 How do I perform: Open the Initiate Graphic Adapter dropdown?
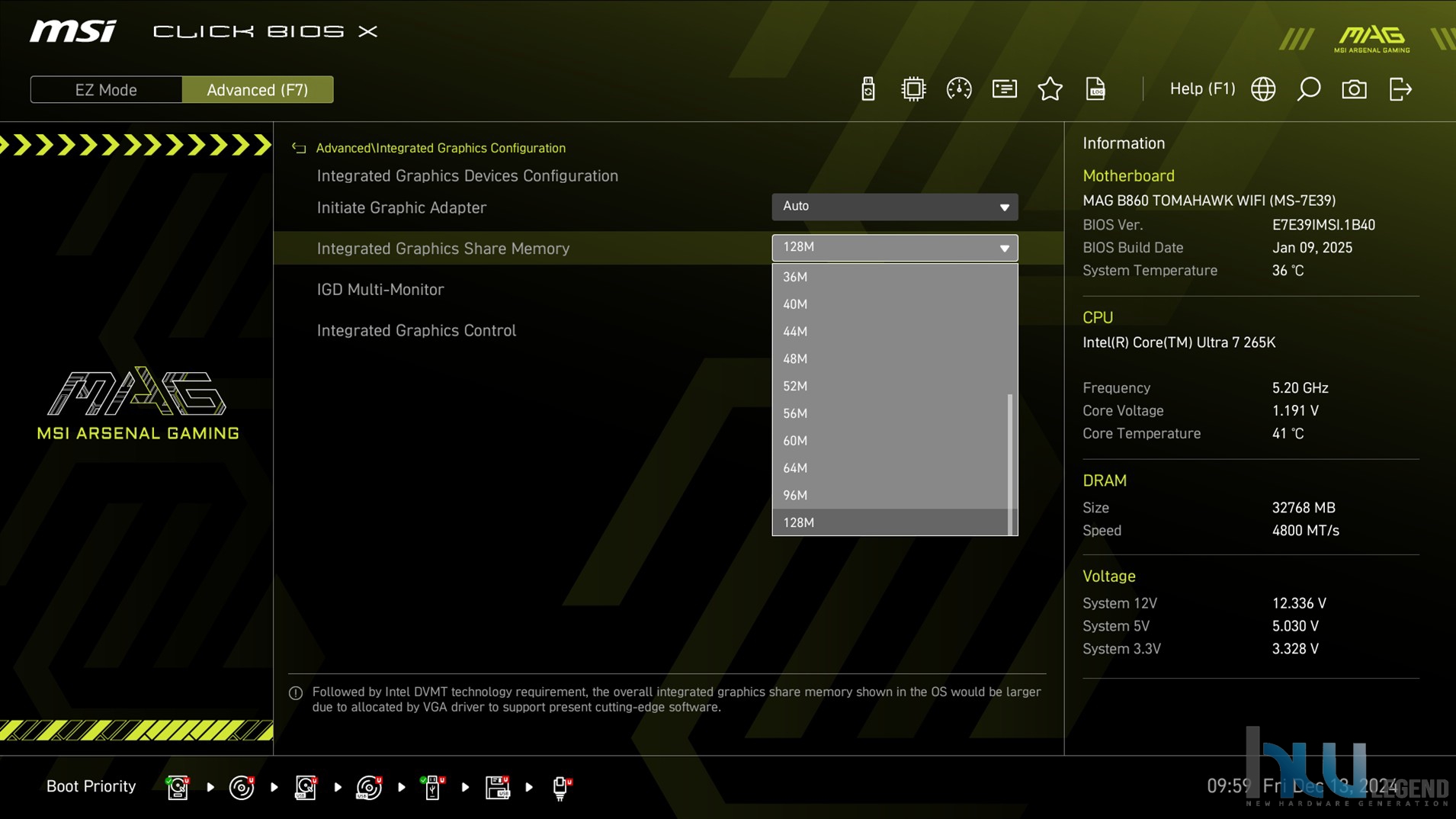point(894,206)
